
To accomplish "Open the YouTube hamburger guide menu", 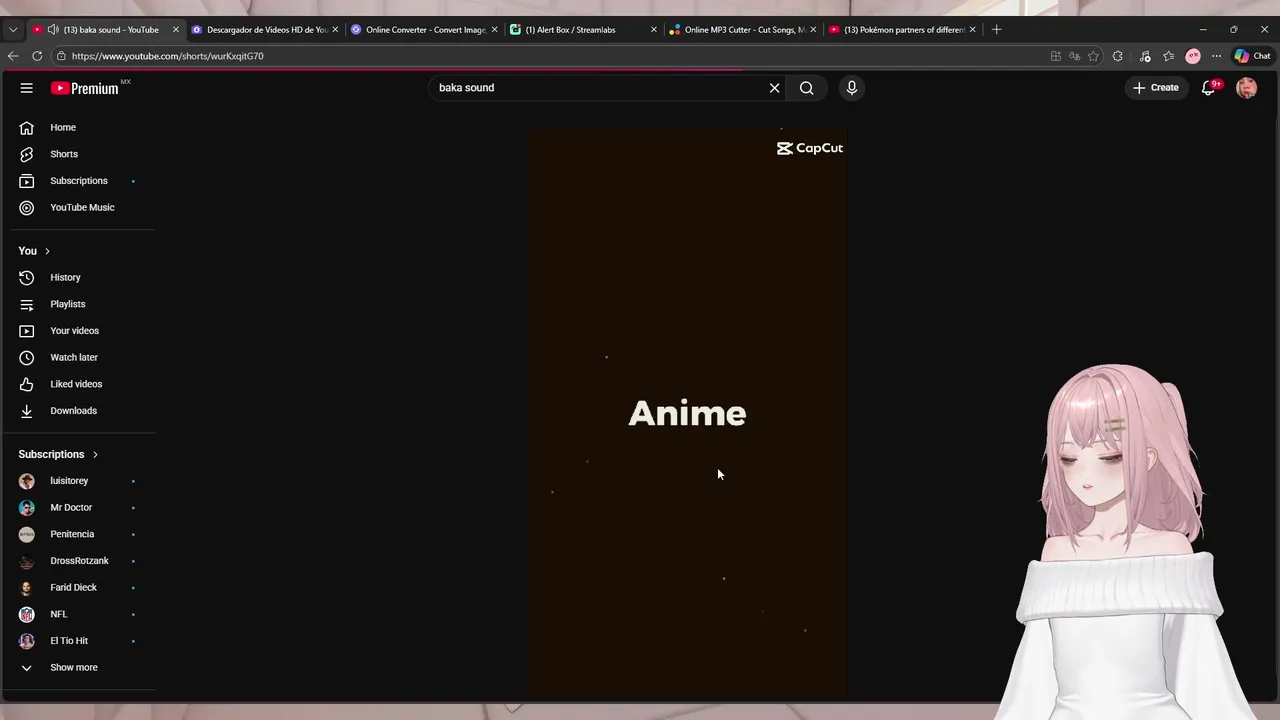I will point(27,88).
